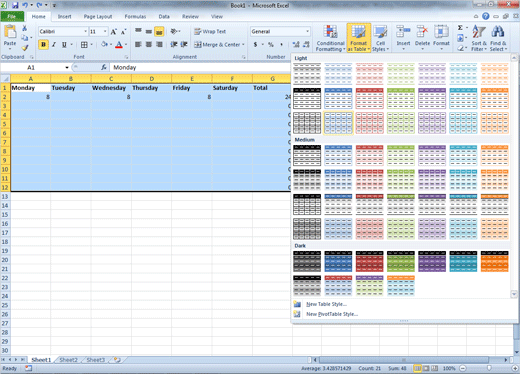Image resolution: width=520 pixels, height=374 pixels.
Task: Open the Sheet2 worksheet tab
Action: (68, 360)
